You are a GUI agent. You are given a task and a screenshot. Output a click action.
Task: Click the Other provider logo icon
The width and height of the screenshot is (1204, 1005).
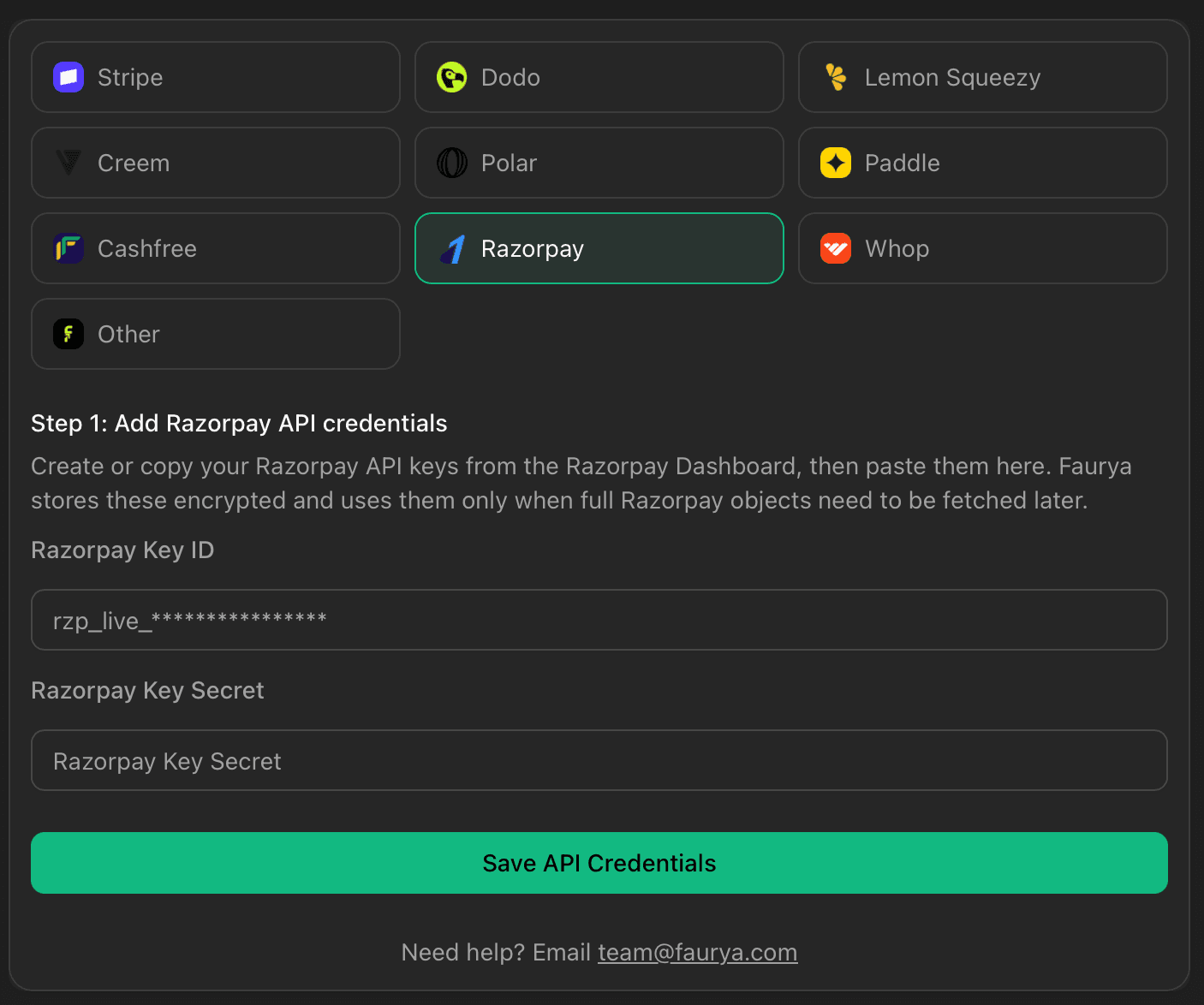tap(69, 334)
